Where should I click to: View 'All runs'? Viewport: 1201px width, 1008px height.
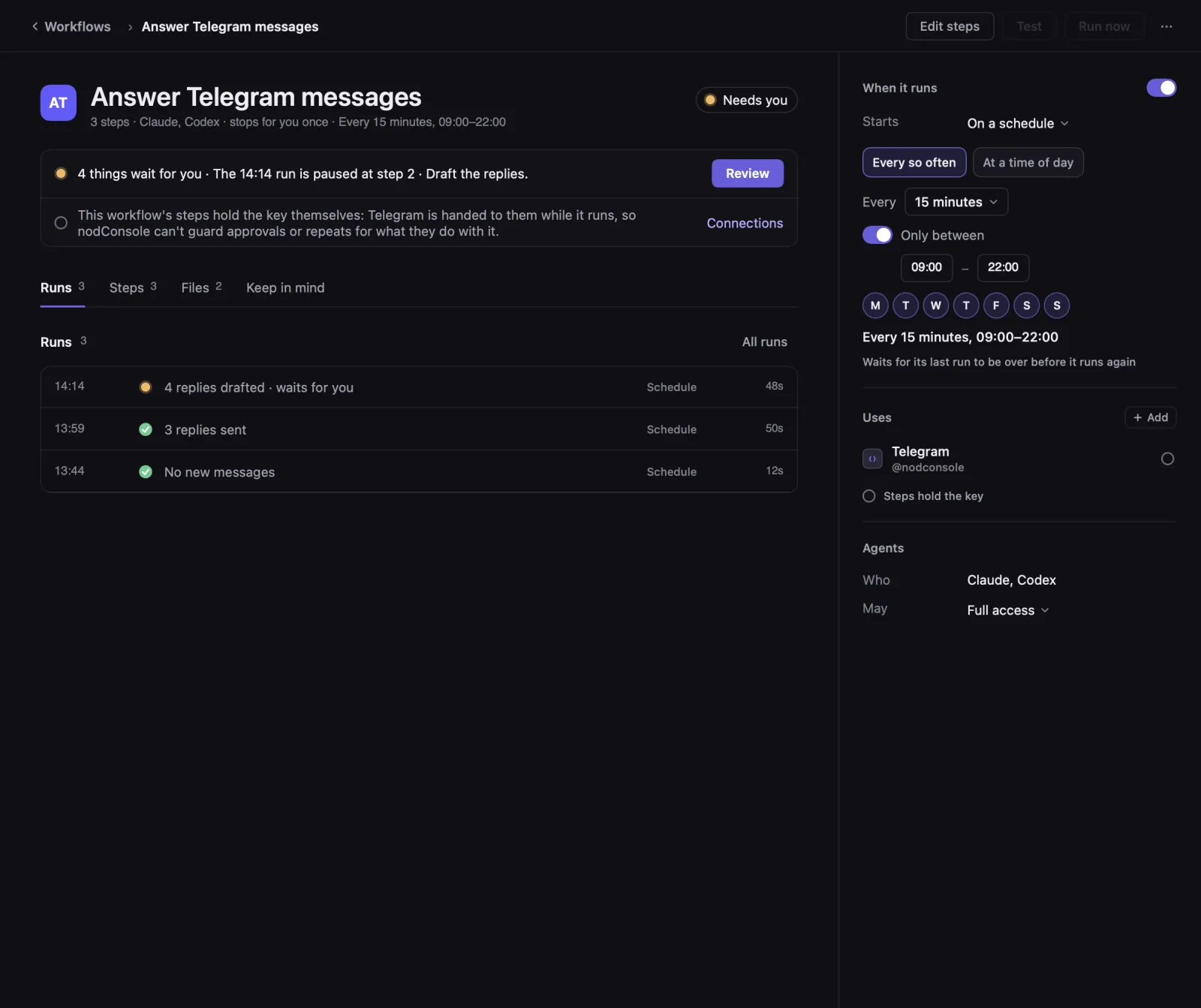(765, 342)
